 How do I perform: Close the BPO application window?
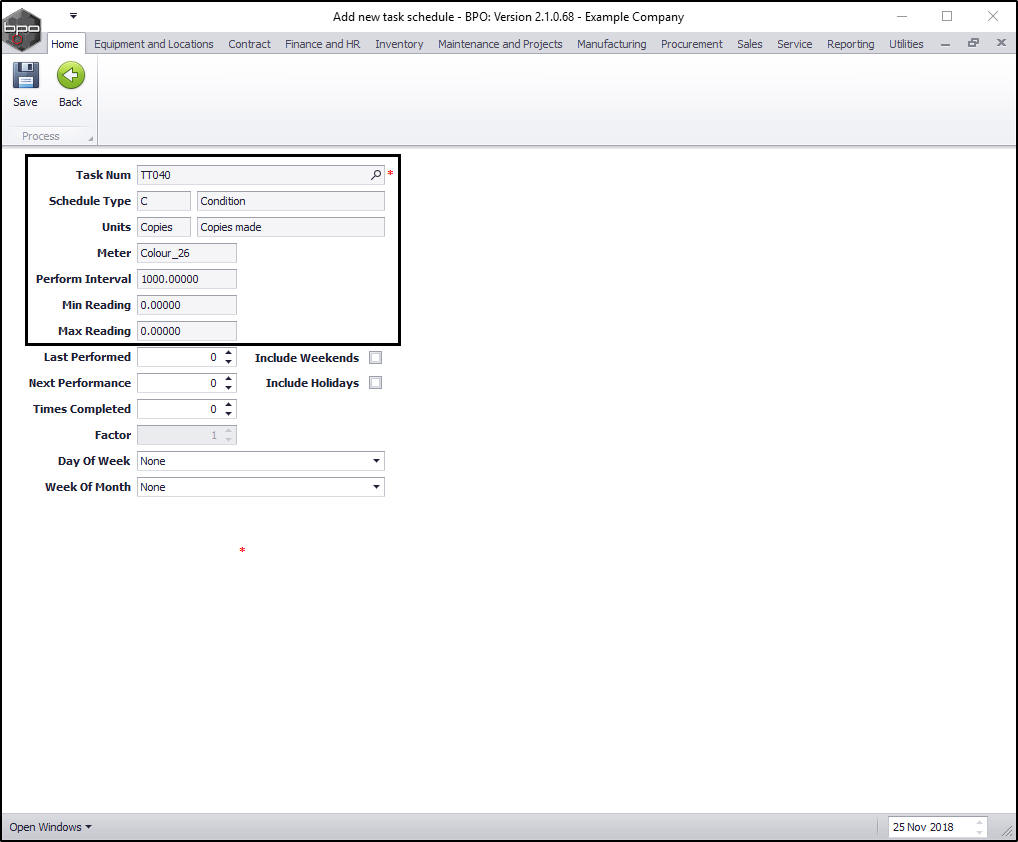coord(993,16)
